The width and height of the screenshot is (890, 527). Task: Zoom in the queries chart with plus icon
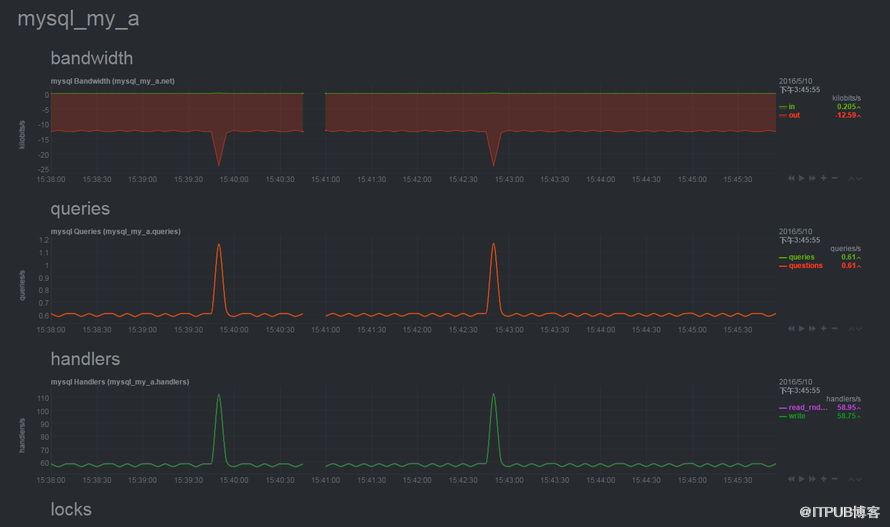coord(824,329)
